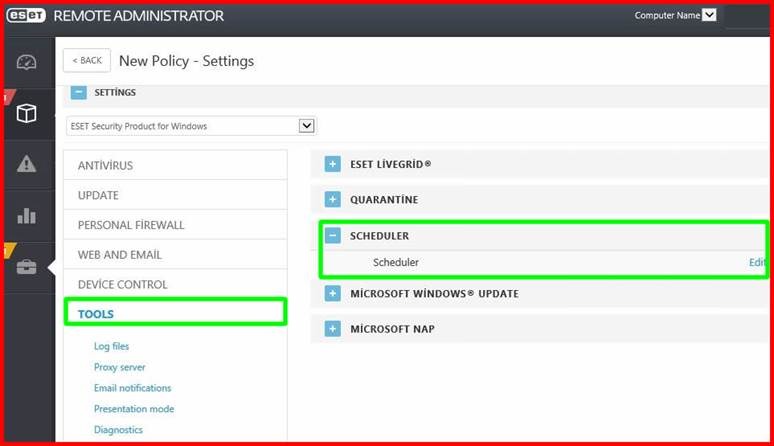
Task: Click the ESET logo in header
Action: point(26,15)
